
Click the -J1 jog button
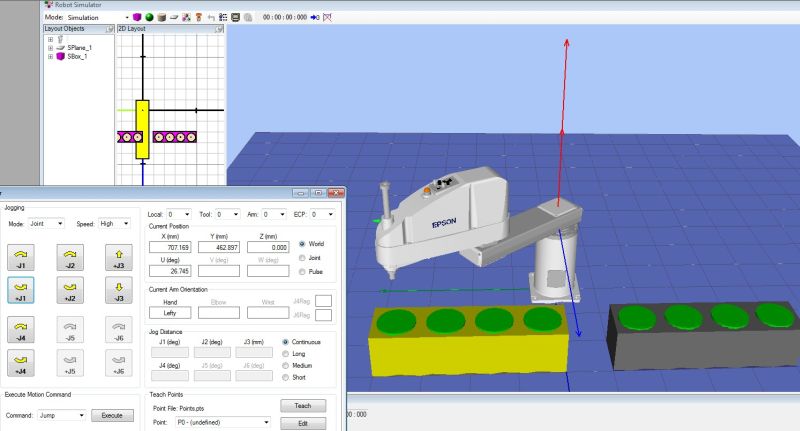[x=21, y=259]
